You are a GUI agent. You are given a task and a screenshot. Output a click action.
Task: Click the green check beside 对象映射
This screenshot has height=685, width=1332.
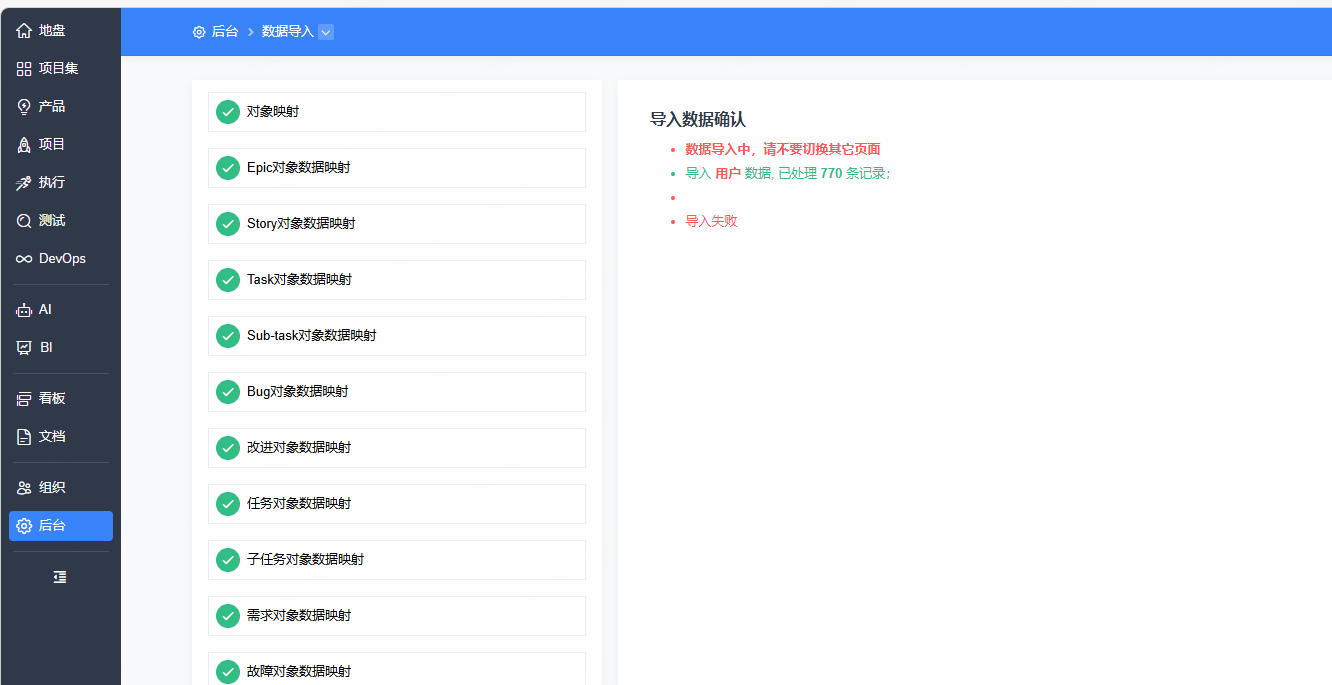pyautogui.click(x=228, y=112)
